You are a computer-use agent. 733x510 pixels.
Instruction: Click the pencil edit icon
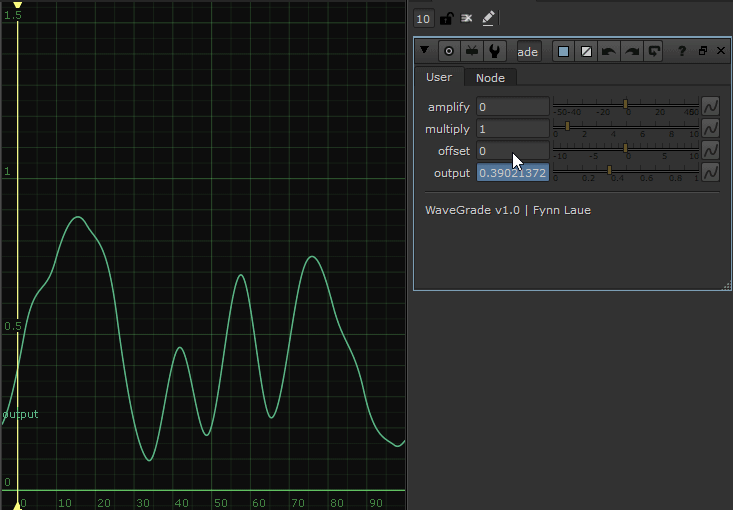pyautogui.click(x=488, y=18)
